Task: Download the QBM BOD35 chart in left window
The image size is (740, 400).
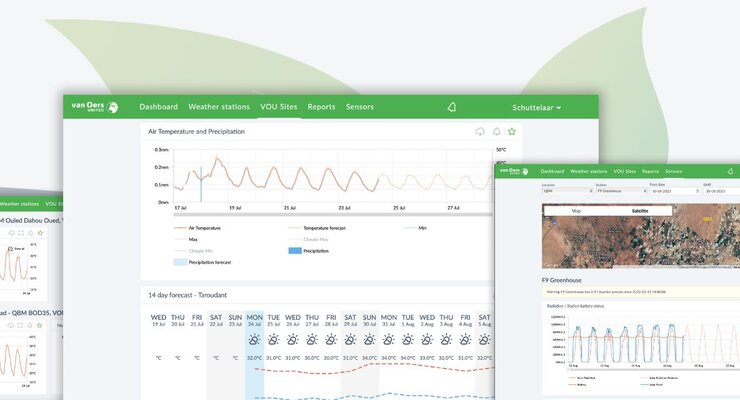Action: tap(10, 325)
